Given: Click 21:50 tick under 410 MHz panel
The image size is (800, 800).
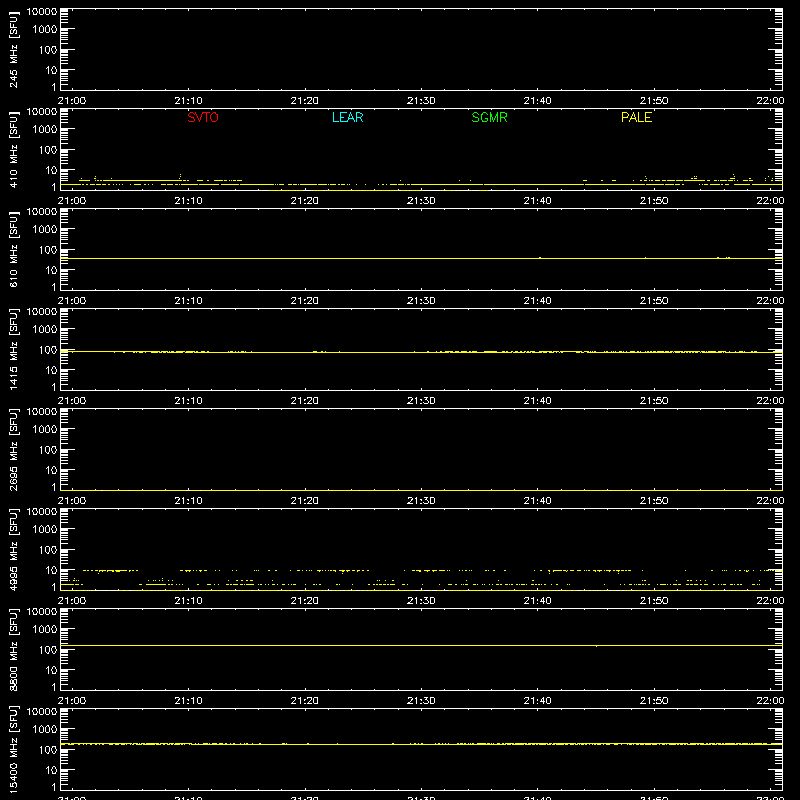Looking at the screenshot, I should [654, 201].
